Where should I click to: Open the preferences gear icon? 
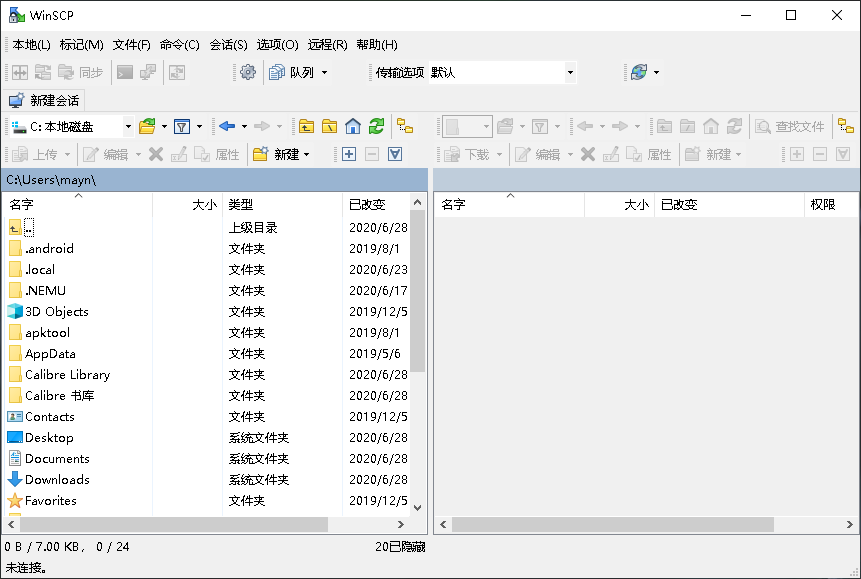248,72
